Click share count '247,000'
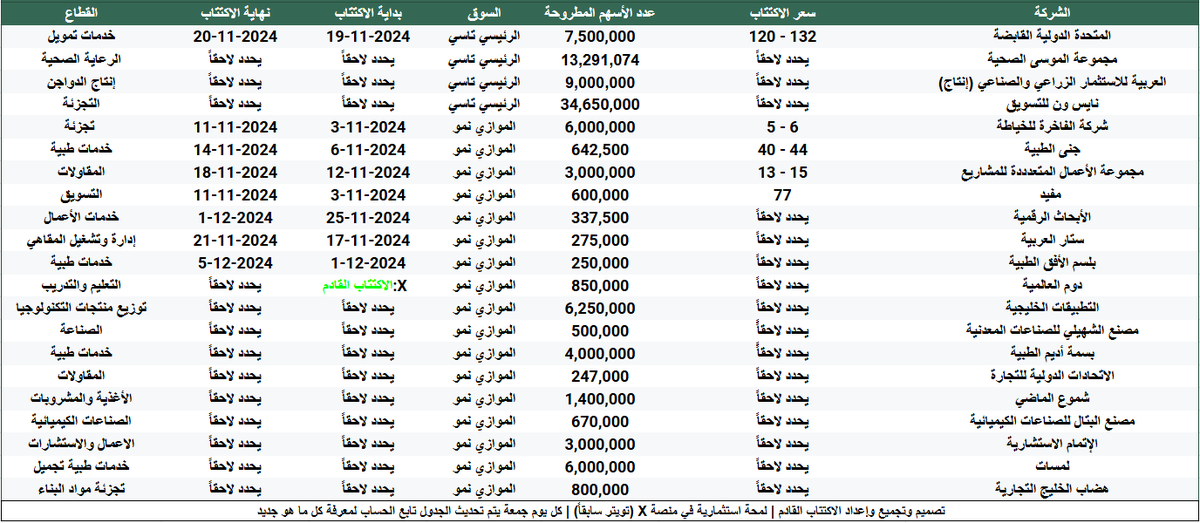Viewport: 1200px width, 523px height. click(x=601, y=377)
